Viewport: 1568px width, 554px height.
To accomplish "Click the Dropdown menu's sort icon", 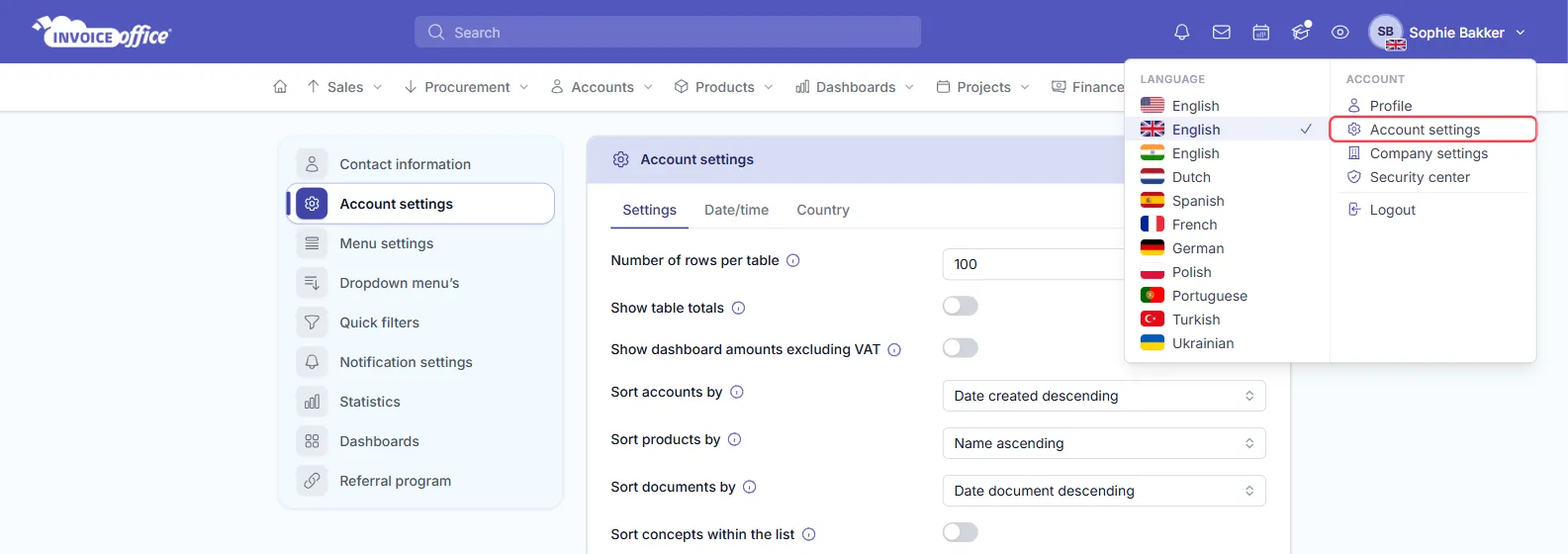I will click(x=312, y=283).
